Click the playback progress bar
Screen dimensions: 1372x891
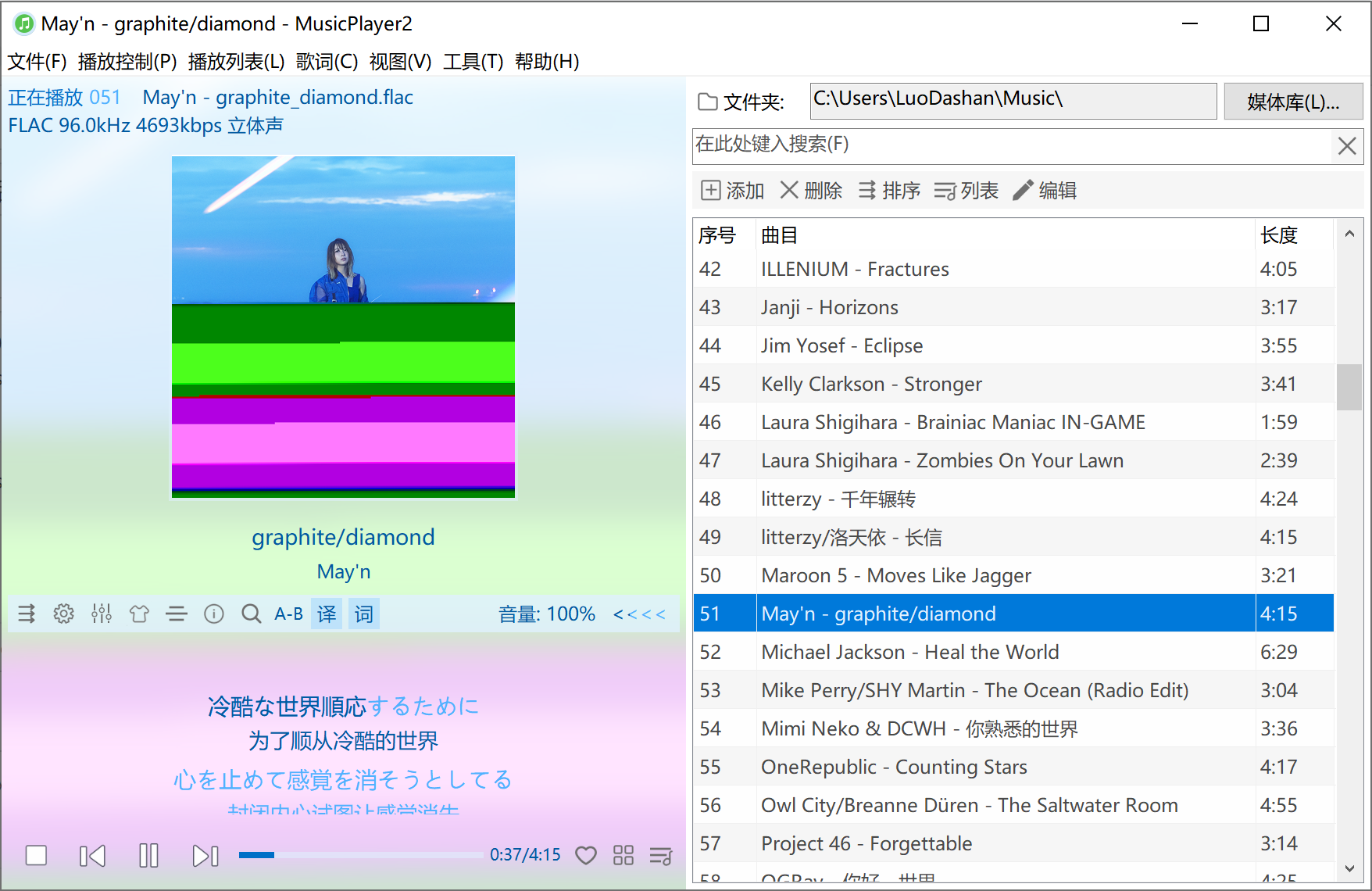point(360,855)
